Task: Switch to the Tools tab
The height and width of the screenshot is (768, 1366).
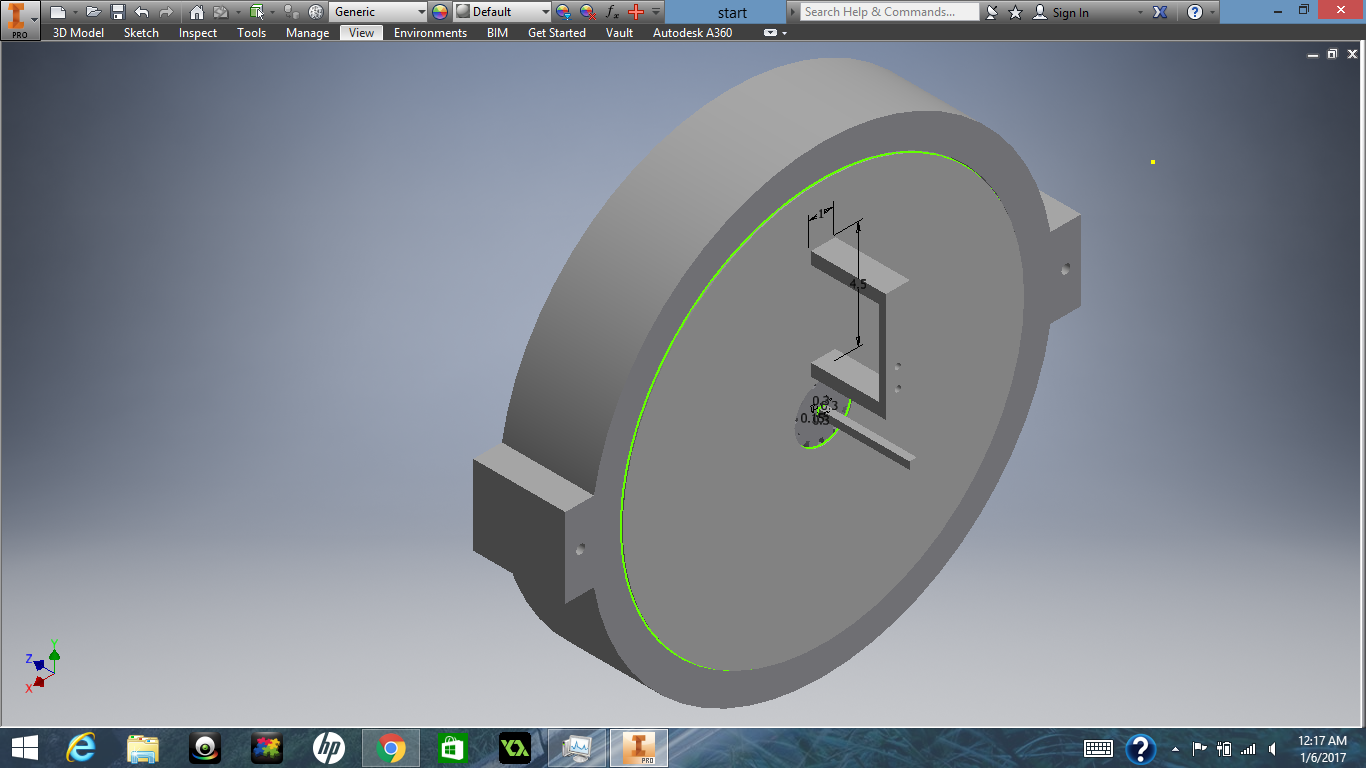Action: click(x=251, y=33)
